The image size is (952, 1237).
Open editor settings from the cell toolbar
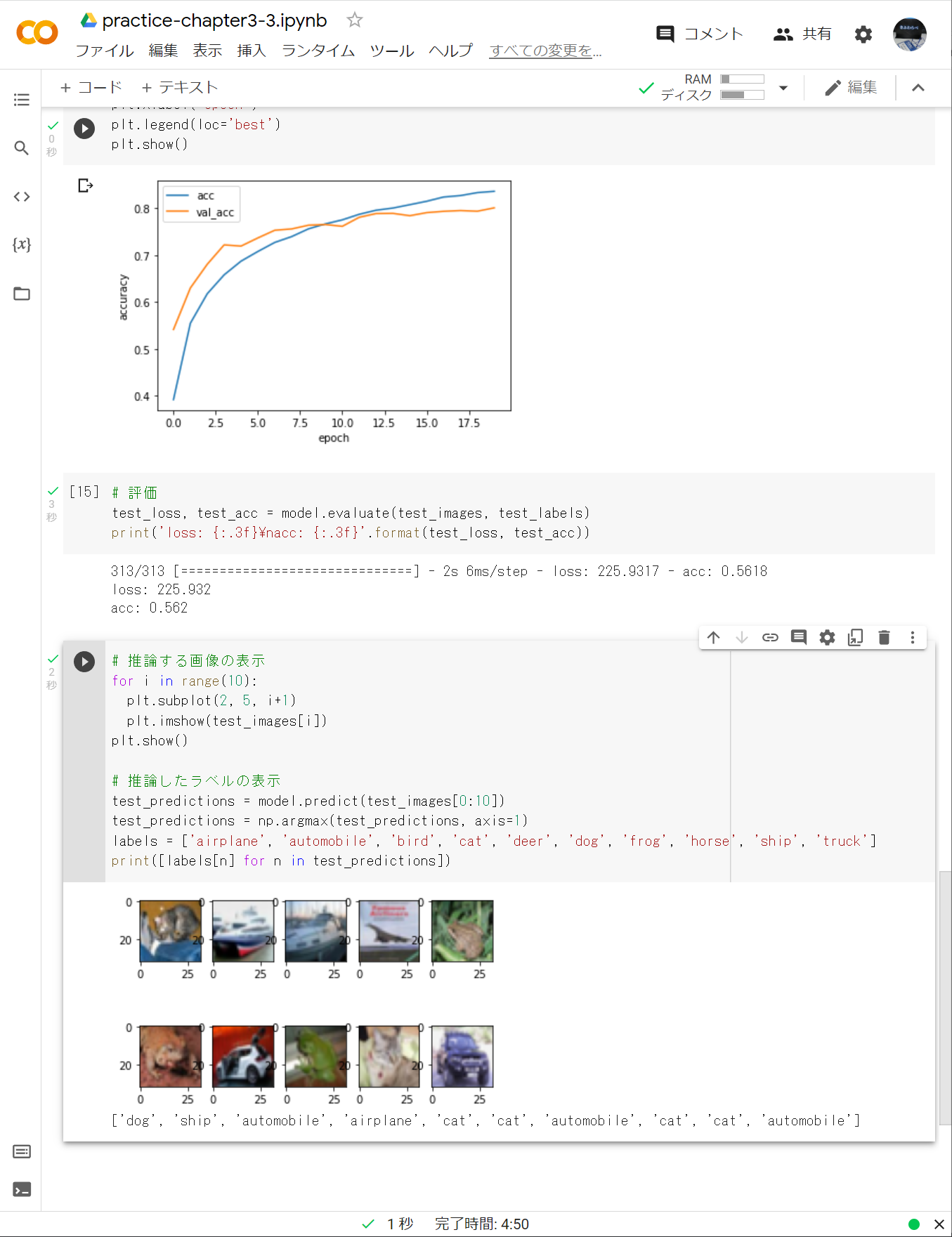coord(828,637)
